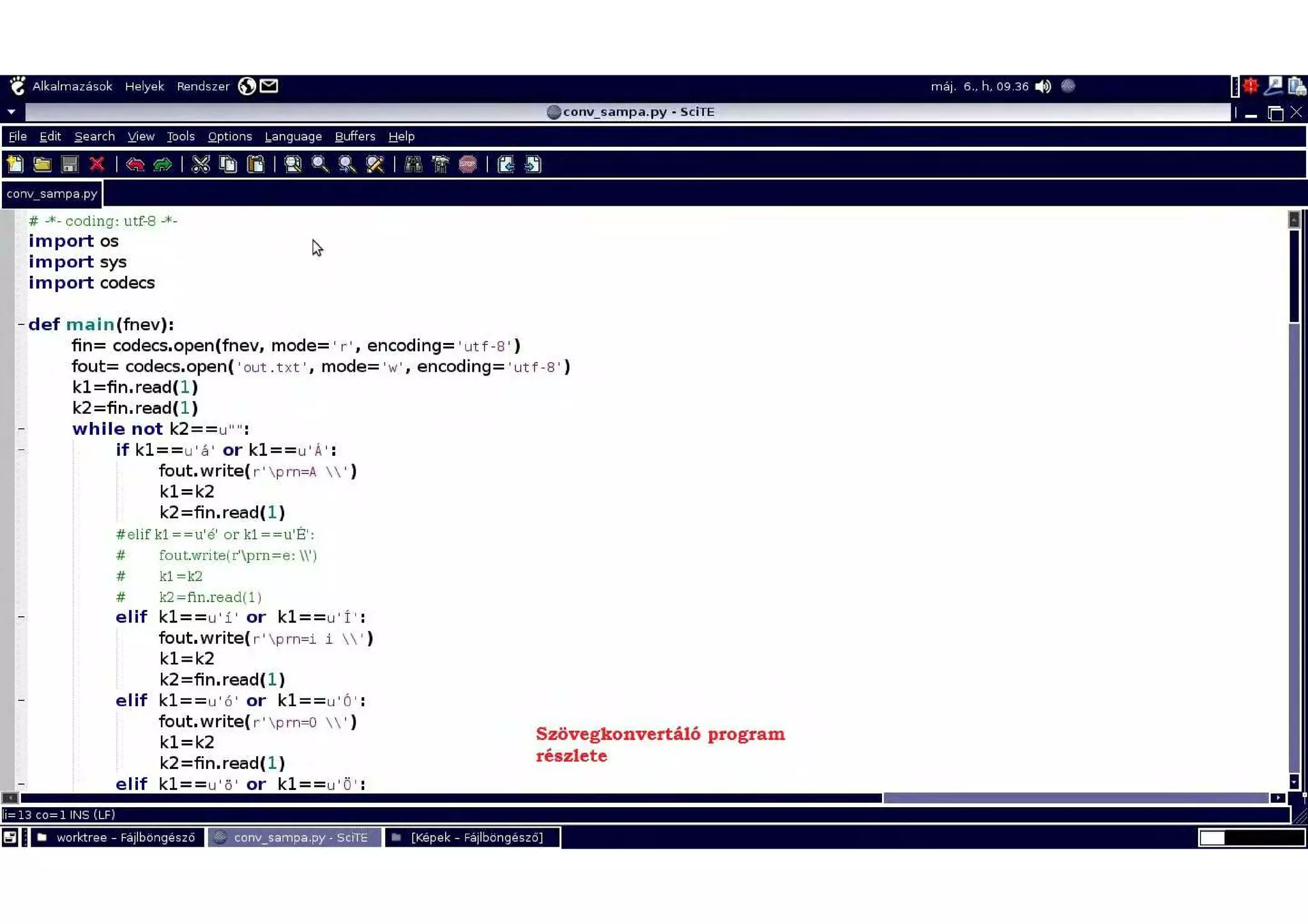Click the Build hammers icon
Screen dimensions: 1308x924
(441, 165)
